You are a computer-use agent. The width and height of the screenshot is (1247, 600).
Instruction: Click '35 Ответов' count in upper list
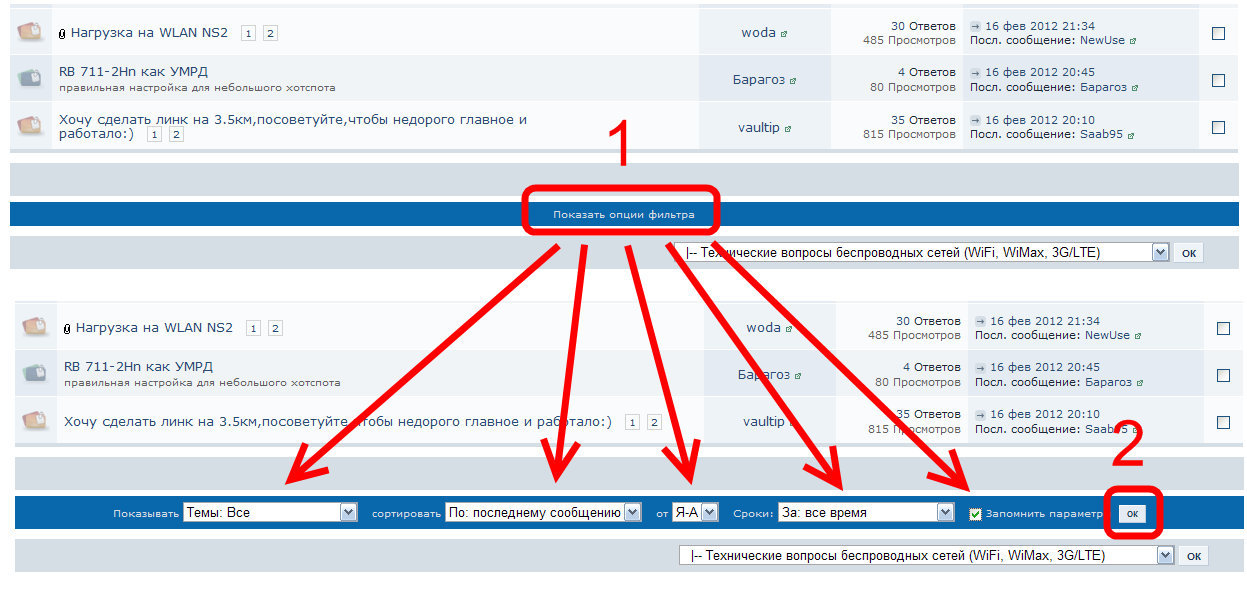pyautogui.click(x=923, y=120)
